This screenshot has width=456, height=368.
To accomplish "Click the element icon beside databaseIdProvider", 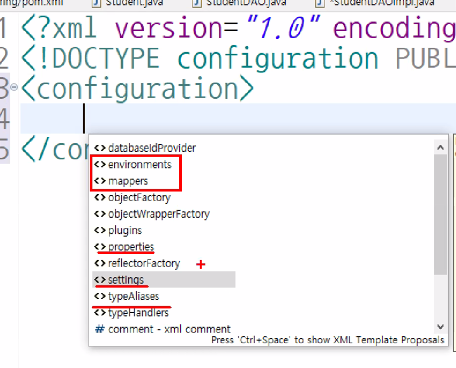I will 100,148.
